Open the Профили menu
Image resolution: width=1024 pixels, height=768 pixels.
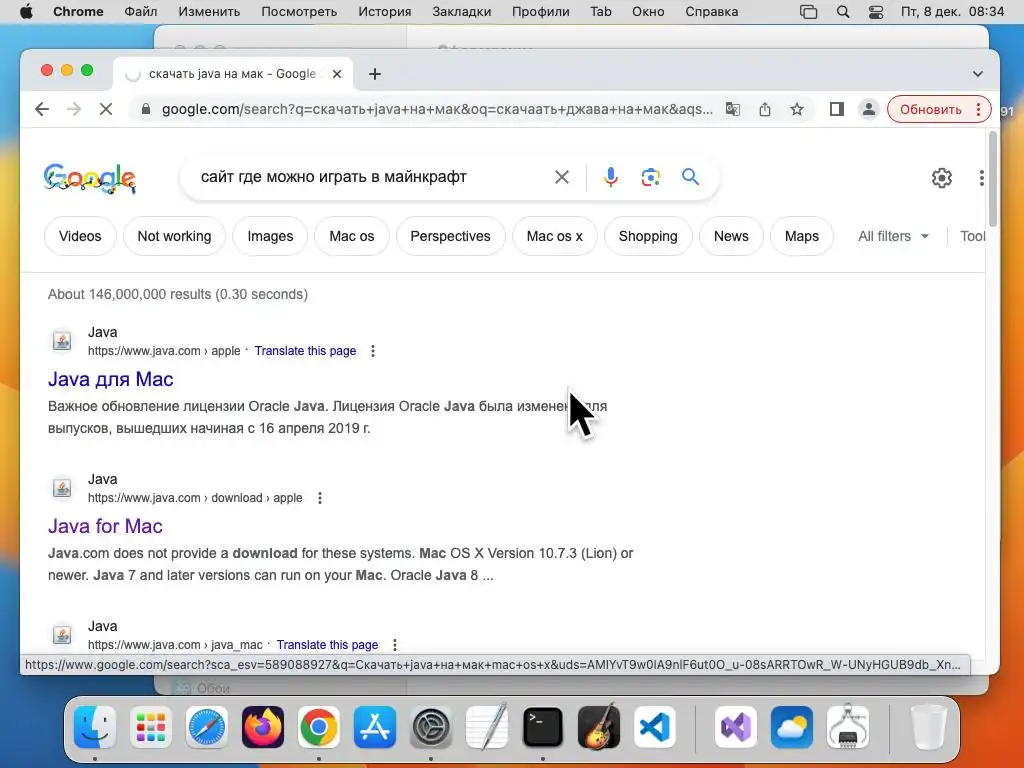pos(540,12)
